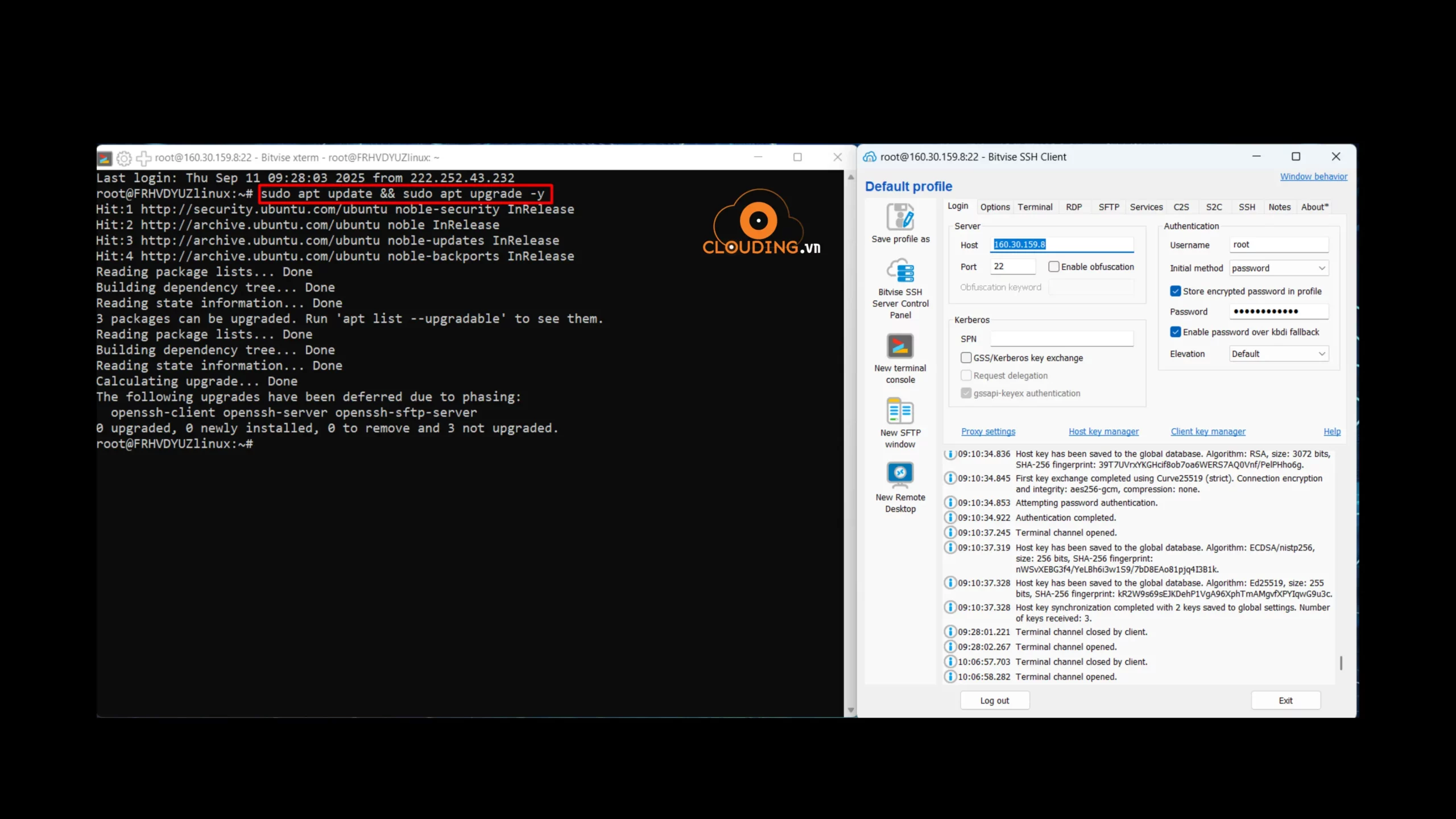Switch to the Login tab

(958, 206)
